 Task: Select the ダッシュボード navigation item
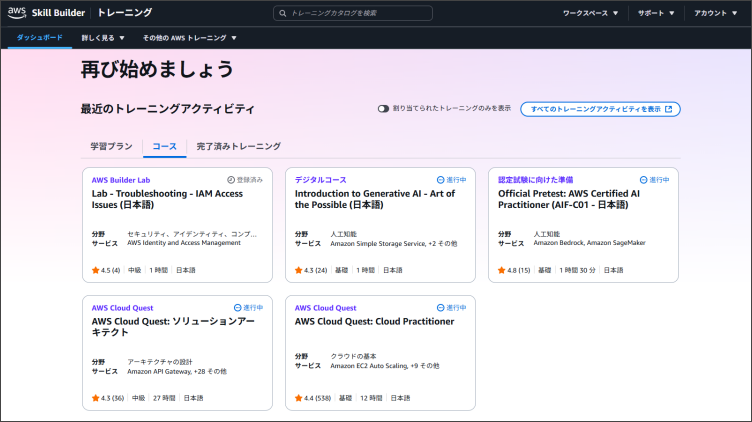(x=40, y=38)
